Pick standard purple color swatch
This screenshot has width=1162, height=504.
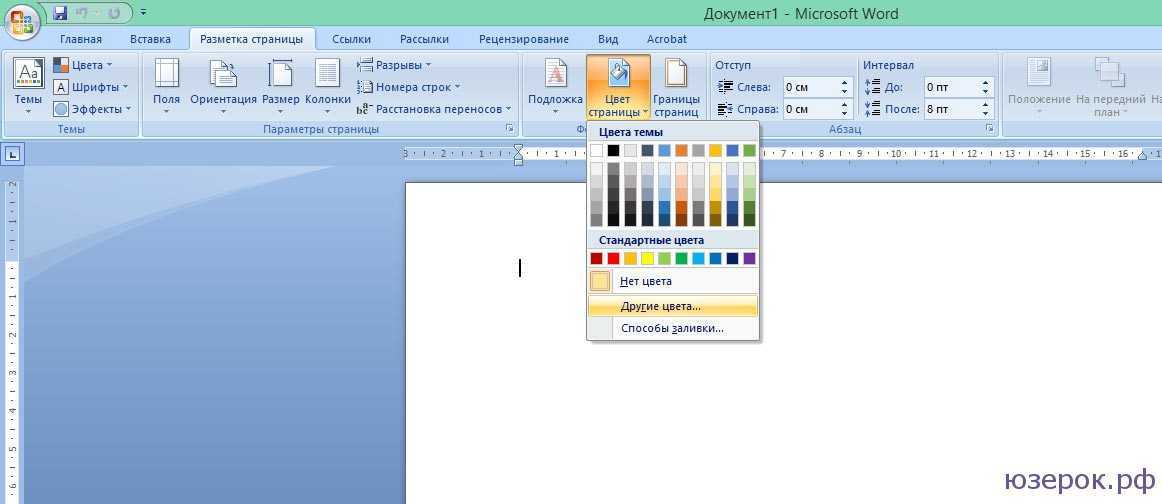pyautogui.click(x=749, y=259)
